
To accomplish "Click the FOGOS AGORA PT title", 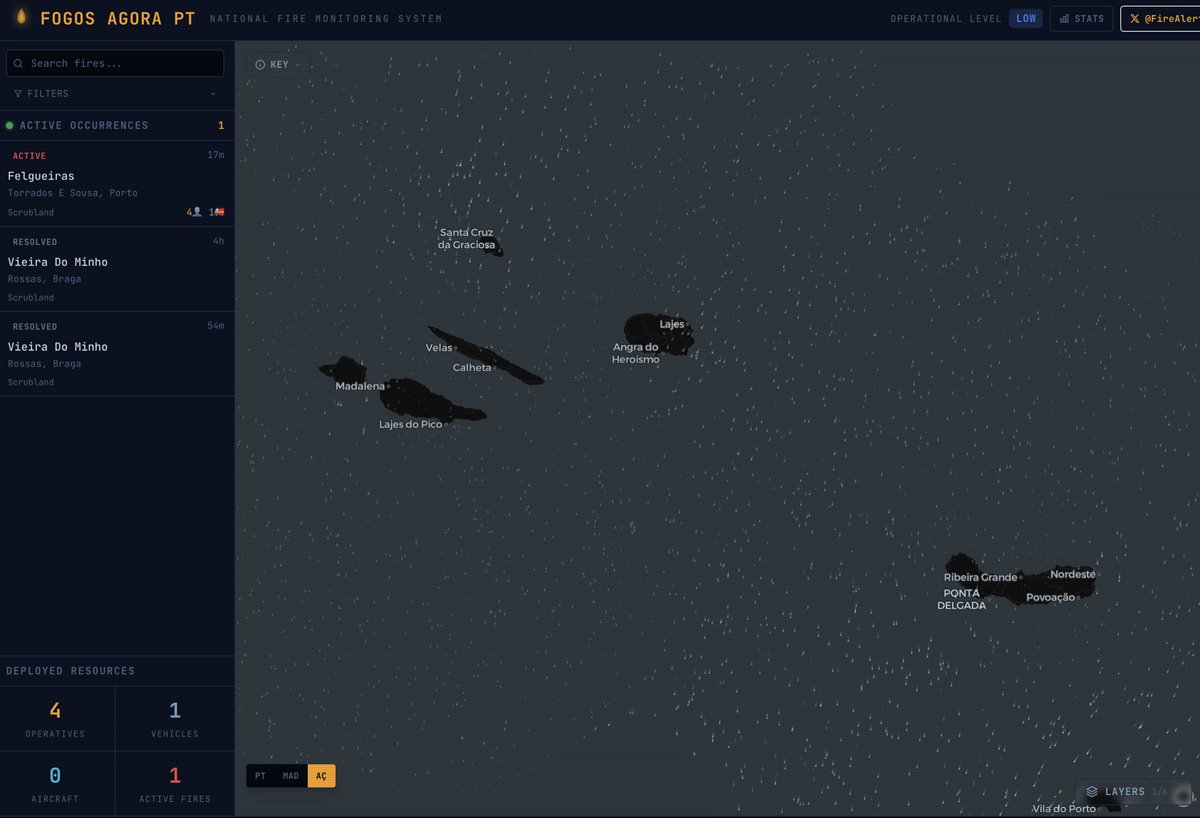I will 118,18.
